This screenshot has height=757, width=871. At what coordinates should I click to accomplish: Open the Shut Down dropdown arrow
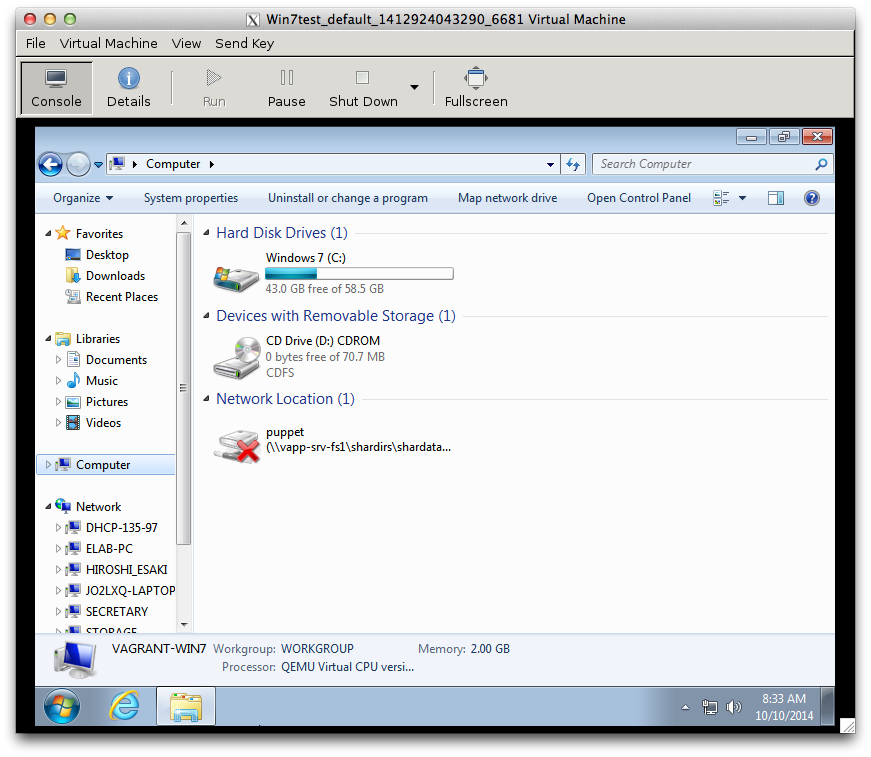click(x=414, y=87)
